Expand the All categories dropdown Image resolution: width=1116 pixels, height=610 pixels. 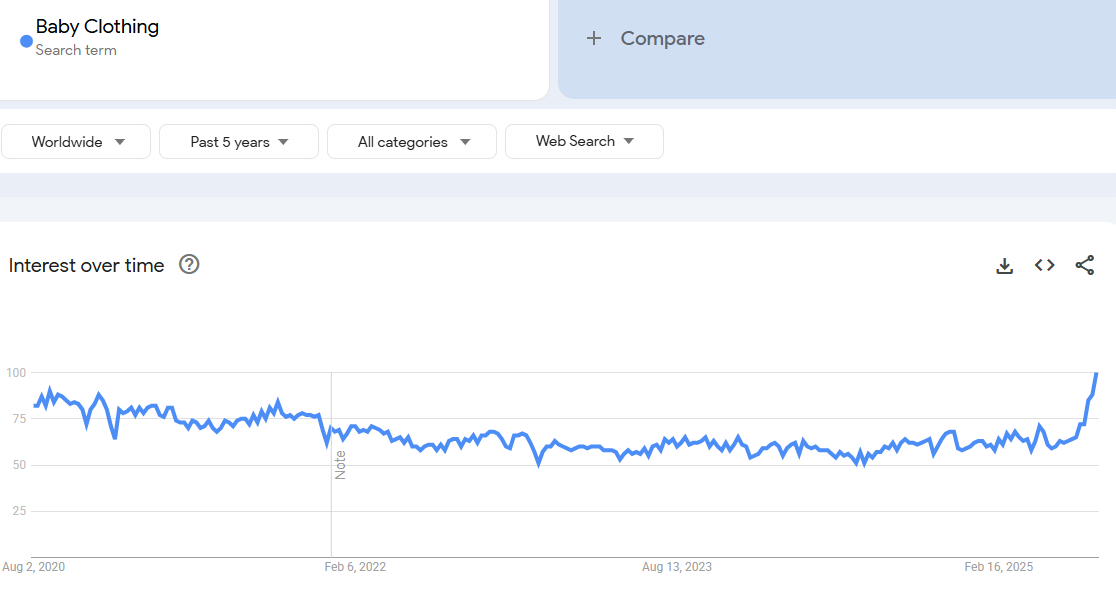[412, 142]
